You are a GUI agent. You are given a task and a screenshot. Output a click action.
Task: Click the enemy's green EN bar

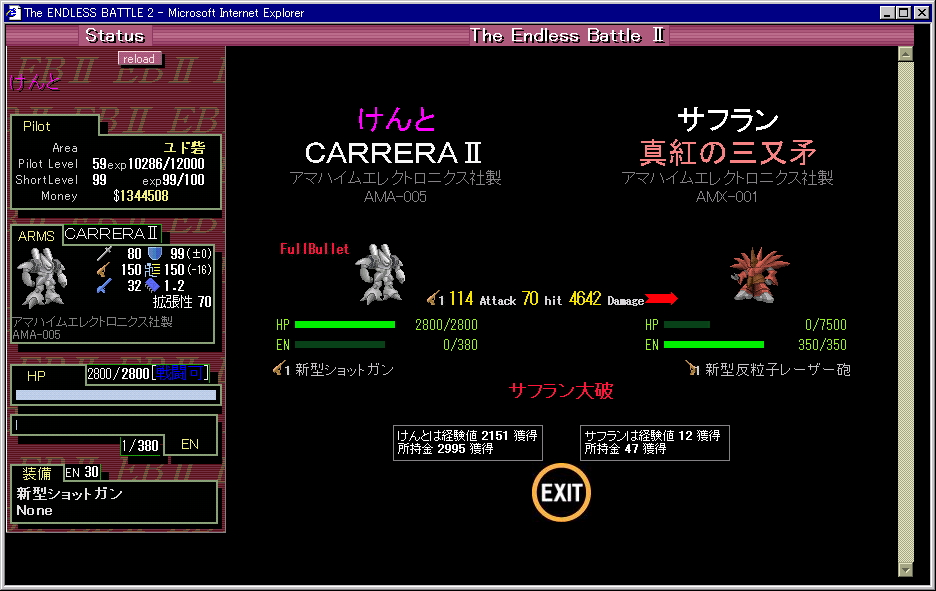pyautogui.click(x=713, y=345)
